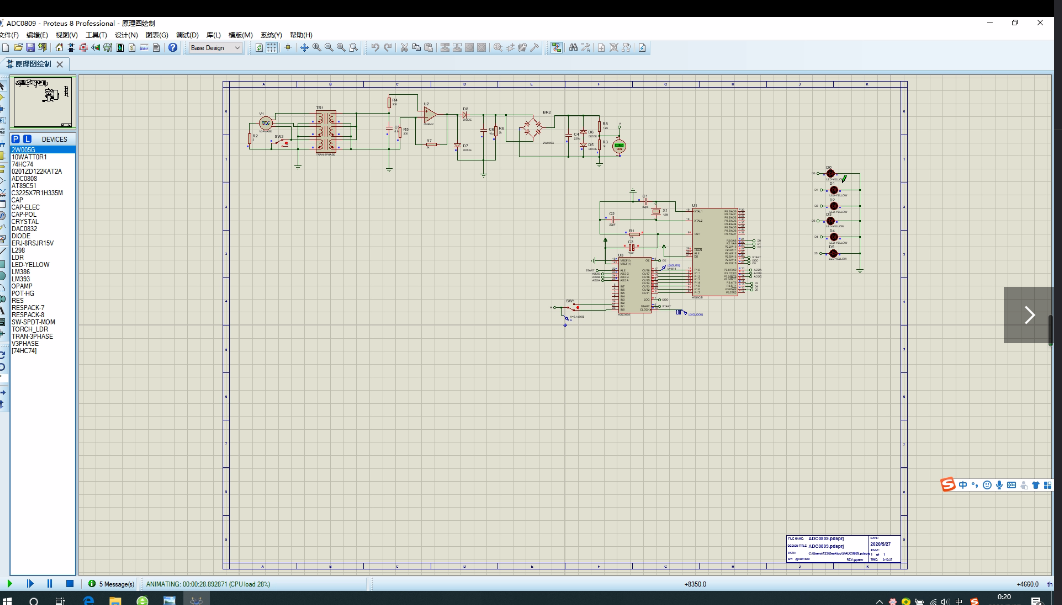Open the Base Design dropdown
Image resolution: width=1062 pixels, height=605 pixels.
click(x=215, y=47)
